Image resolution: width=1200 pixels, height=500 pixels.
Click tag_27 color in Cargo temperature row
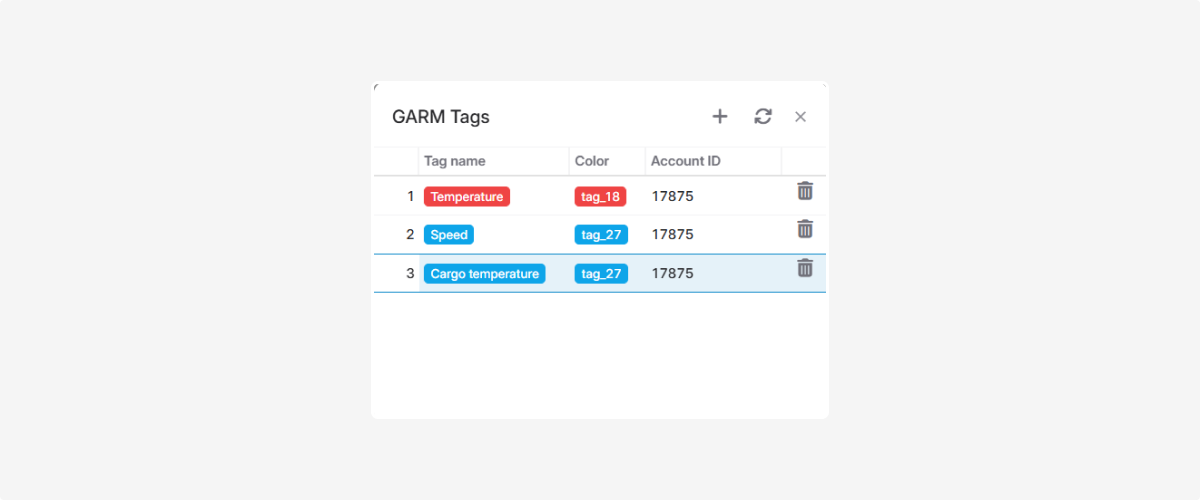coord(601,274)
